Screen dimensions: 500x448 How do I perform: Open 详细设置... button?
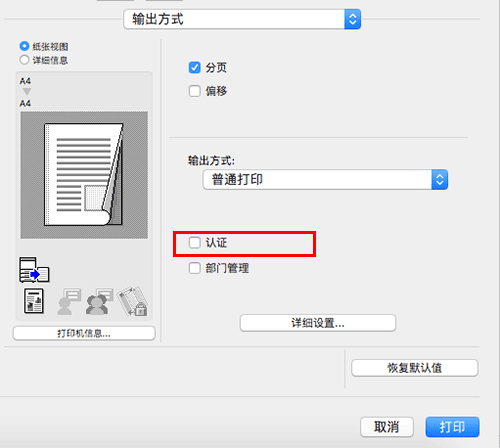318,323
